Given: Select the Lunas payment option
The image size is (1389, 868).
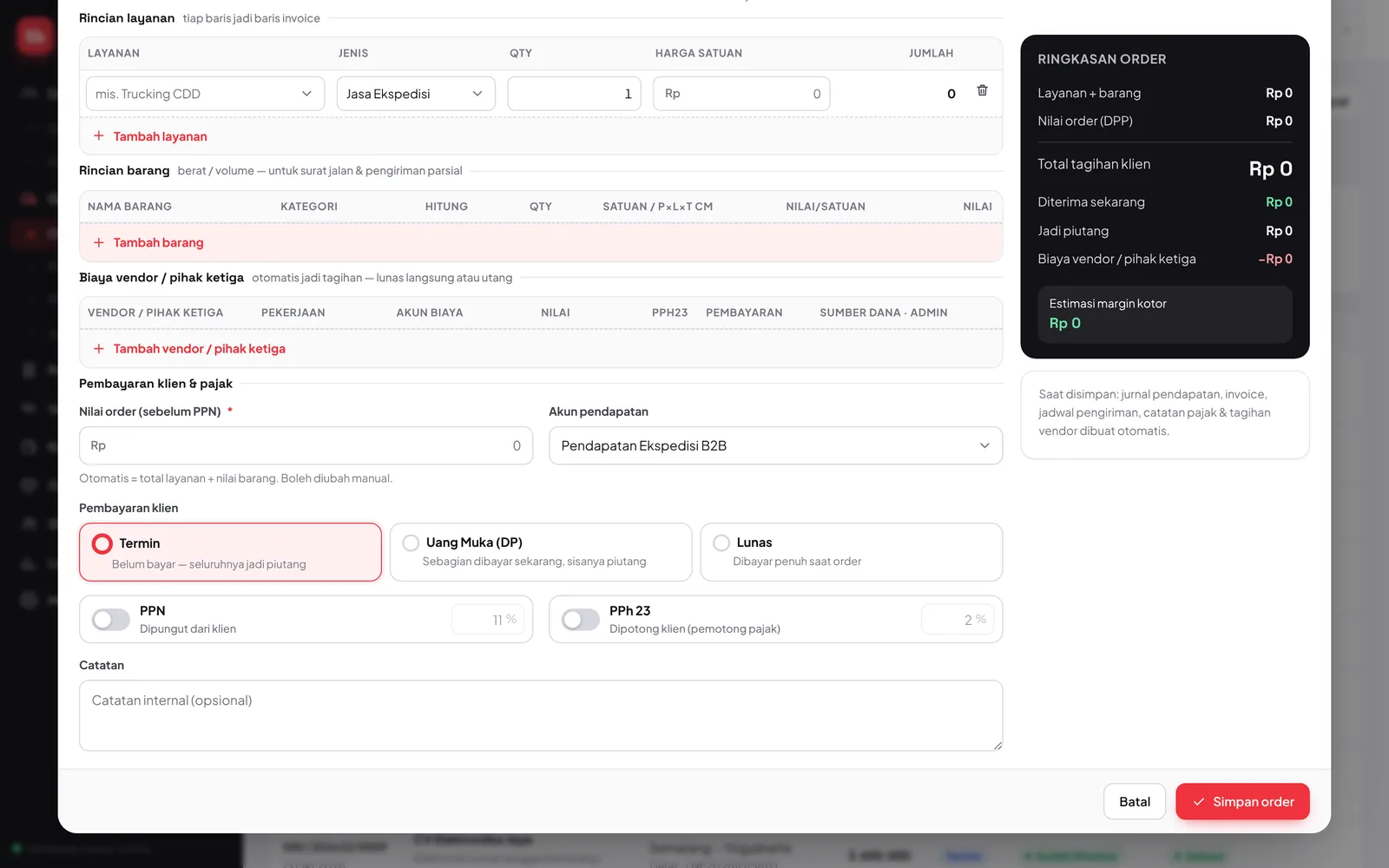Looking at the screenshot, I should (852, 552).
